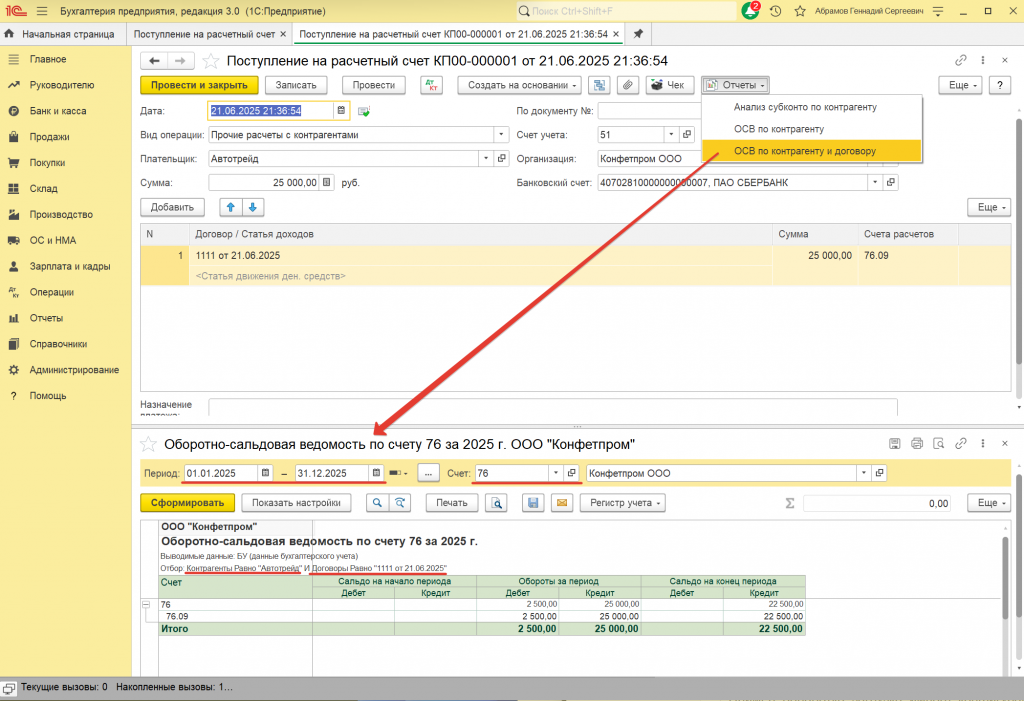The image size is (1024, 701).
Task: Go forward with the right arrow button
Action: pos(180,61)
